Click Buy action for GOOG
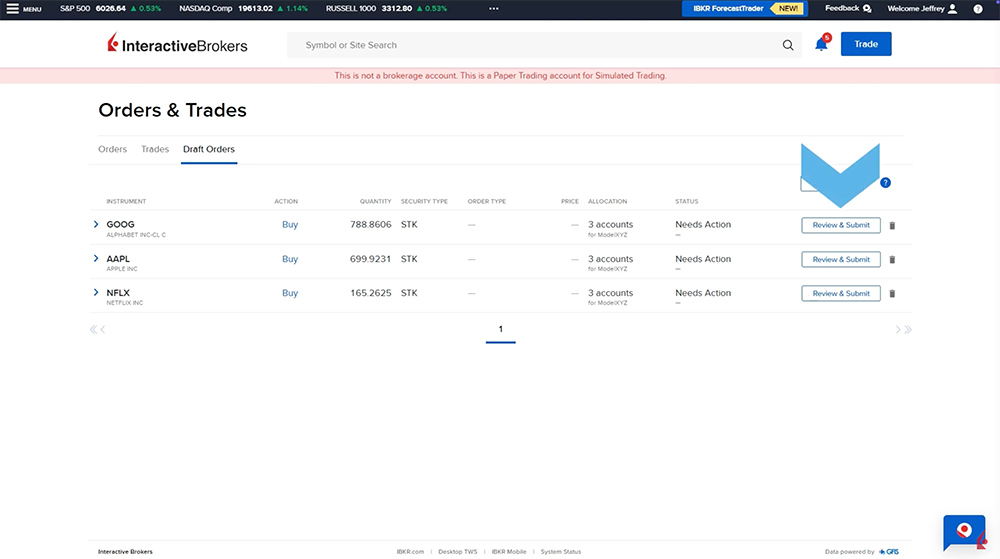The height and width of the screenshot is (559, 1000). [290, 224]
